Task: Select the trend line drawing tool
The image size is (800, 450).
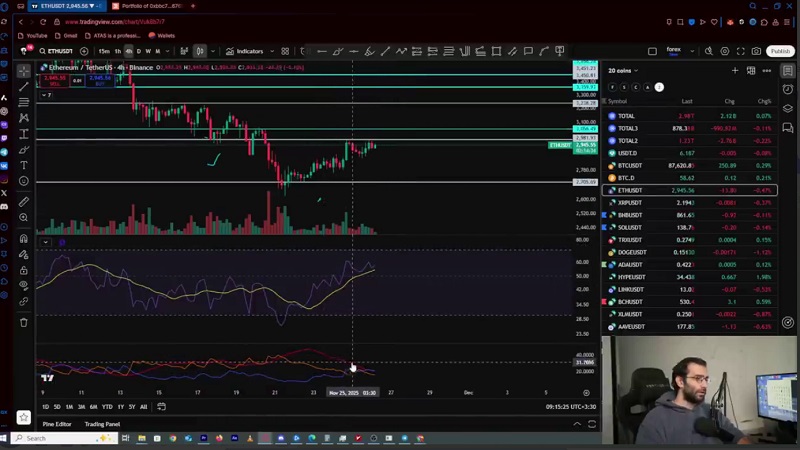Action: point(24,87)
